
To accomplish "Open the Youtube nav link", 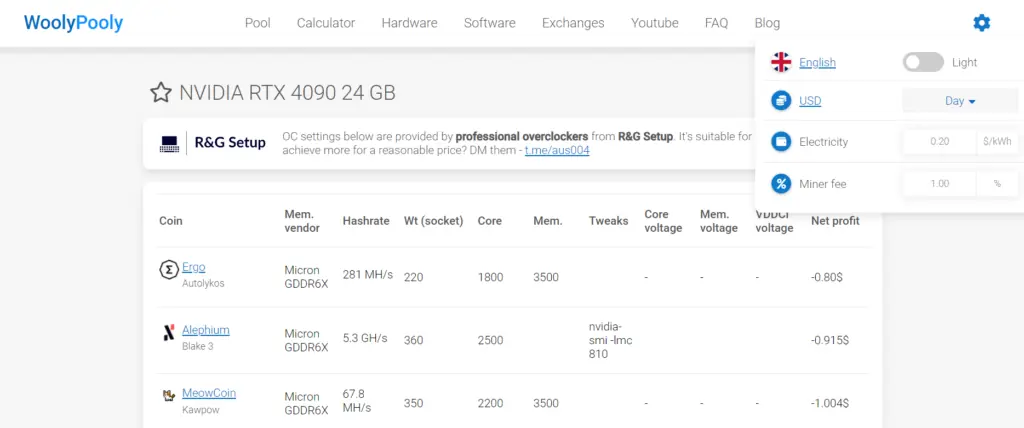I will [x=654, y=24].
